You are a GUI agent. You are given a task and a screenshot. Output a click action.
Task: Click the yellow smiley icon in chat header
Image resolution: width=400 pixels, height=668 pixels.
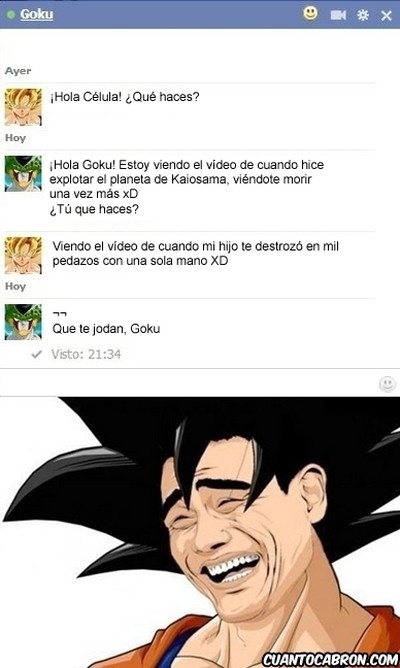(x=311, y=14)
